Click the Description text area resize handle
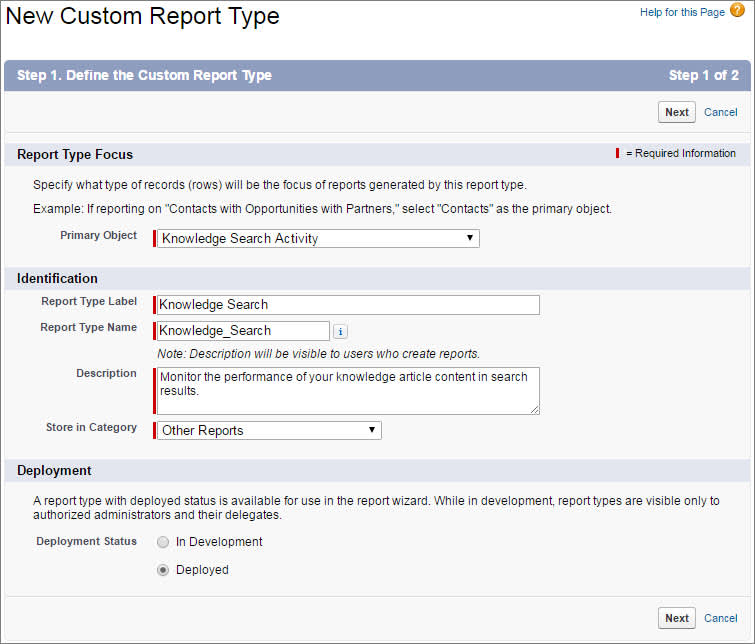755x644 pixels. coord(535,409)
